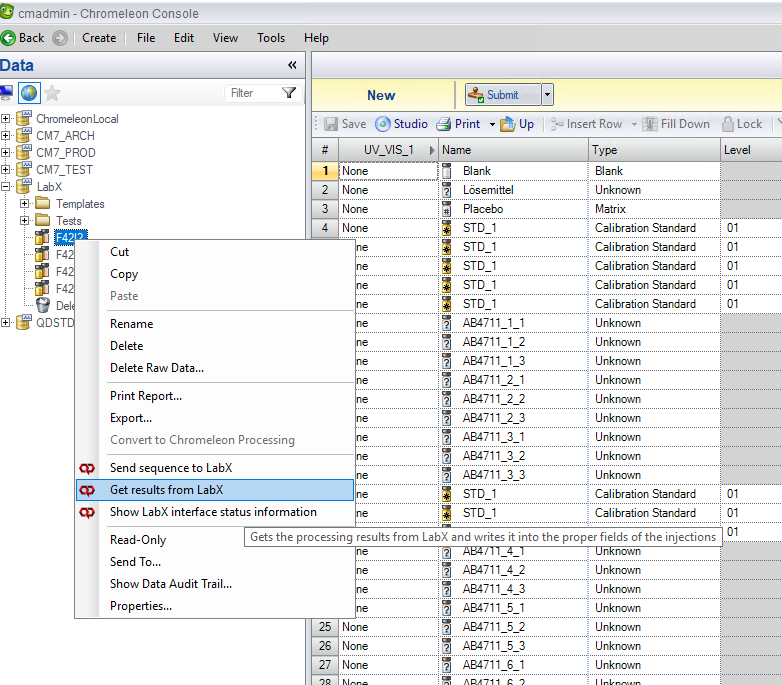Image resolution: width=782 pixels, height=685 pixels.
Task: Click the Submit button
Action: pyautogui.click(x=503, y=95)
